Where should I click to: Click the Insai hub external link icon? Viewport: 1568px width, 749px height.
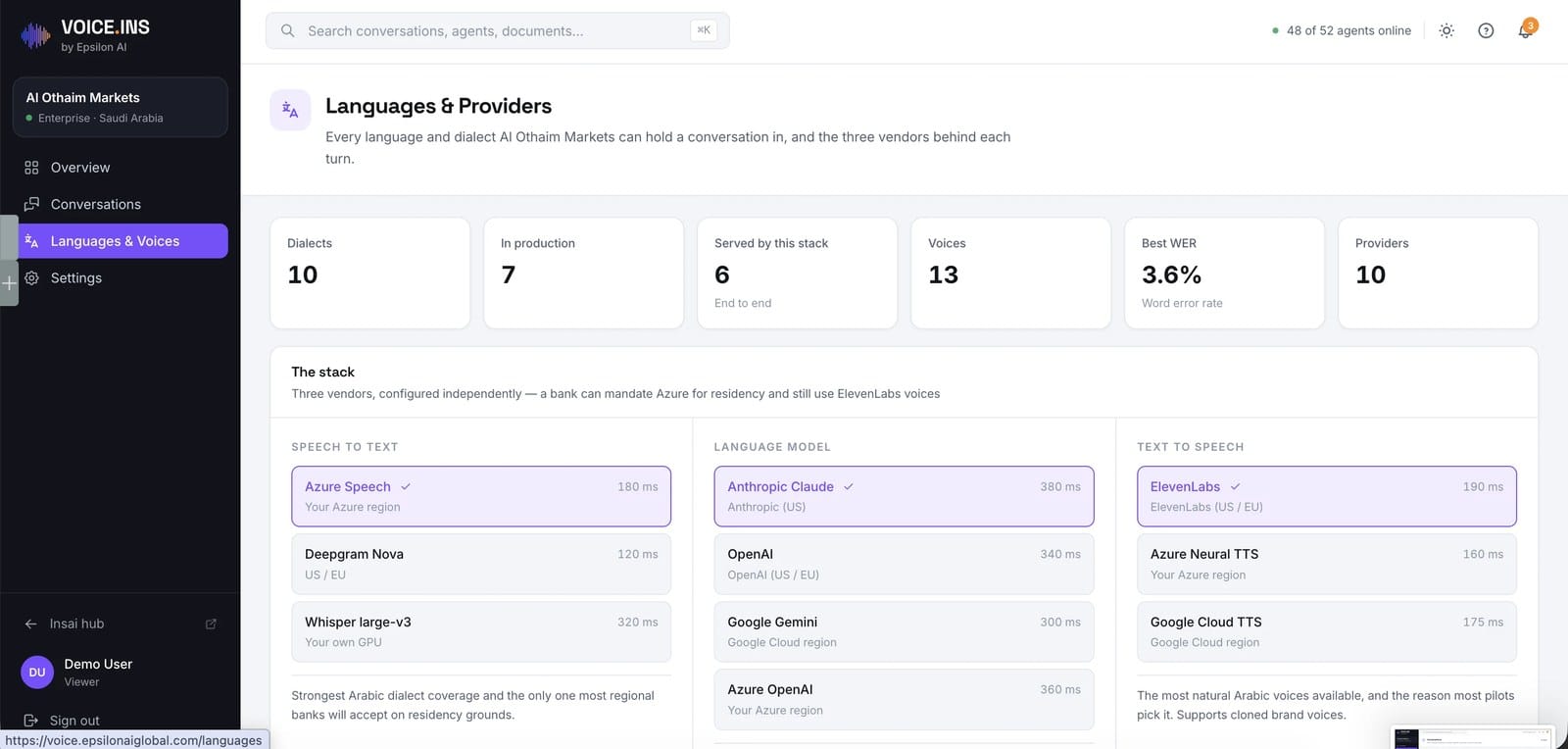(x=211, y=624)
